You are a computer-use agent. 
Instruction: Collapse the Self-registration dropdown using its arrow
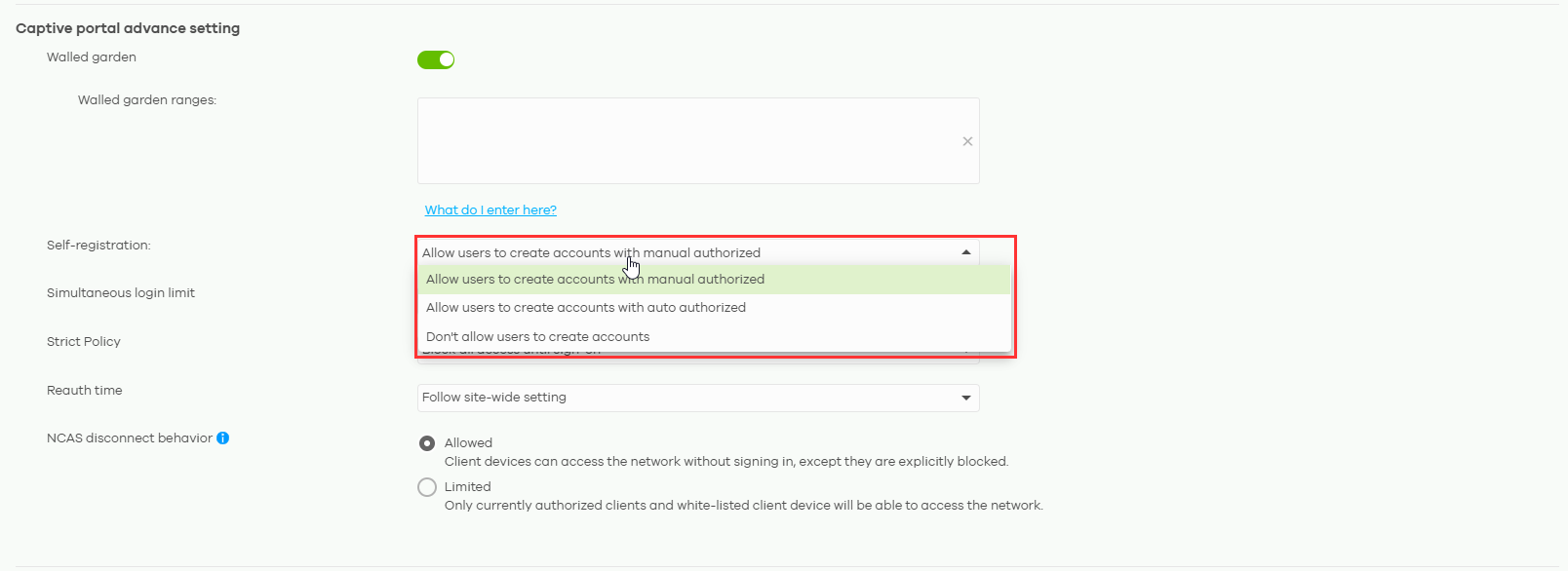[x=965, y=252]
